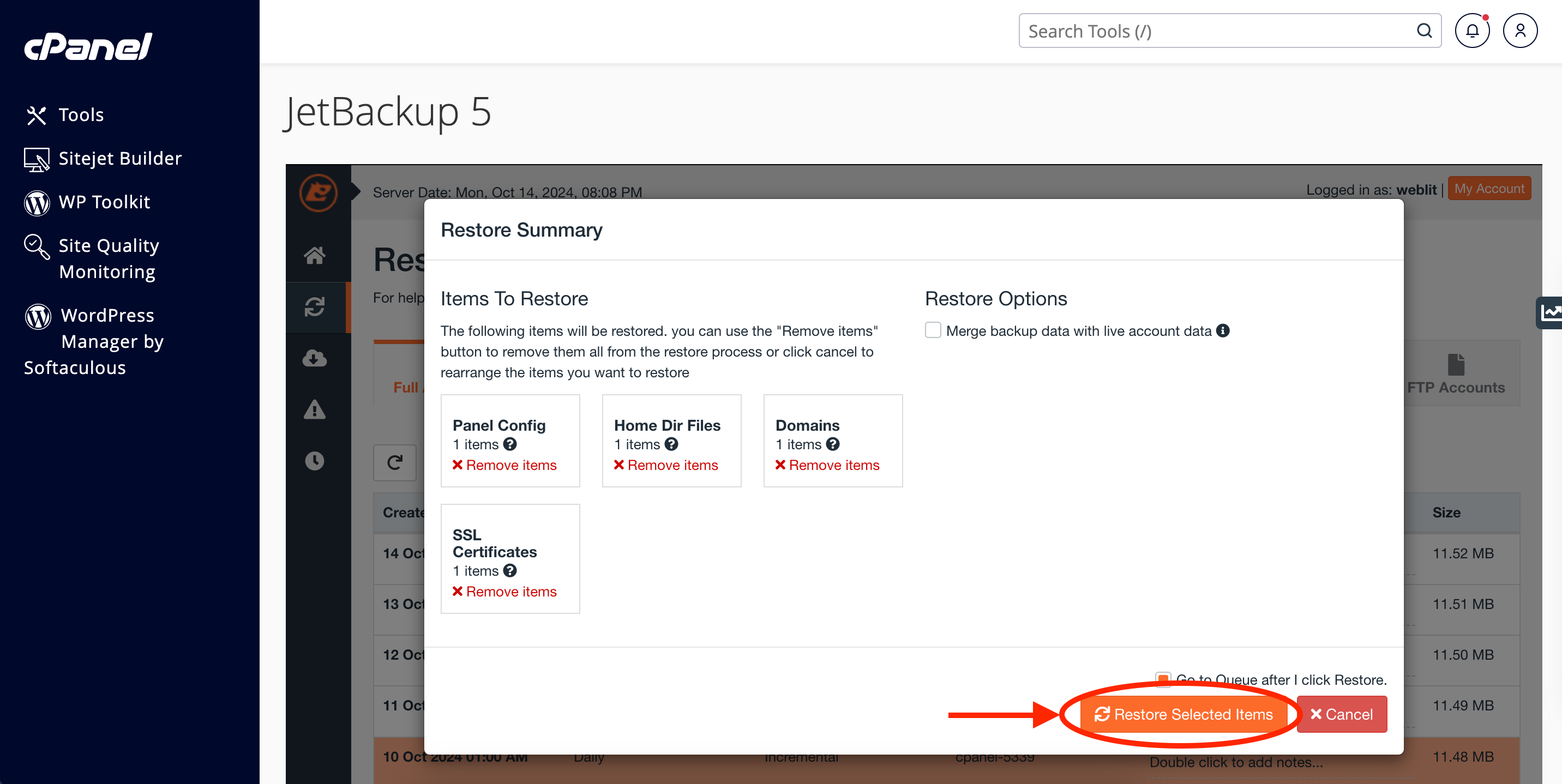Click Restore Selected Items
The height and width of the screenshot is (784, 1562).
[1183, 714]
